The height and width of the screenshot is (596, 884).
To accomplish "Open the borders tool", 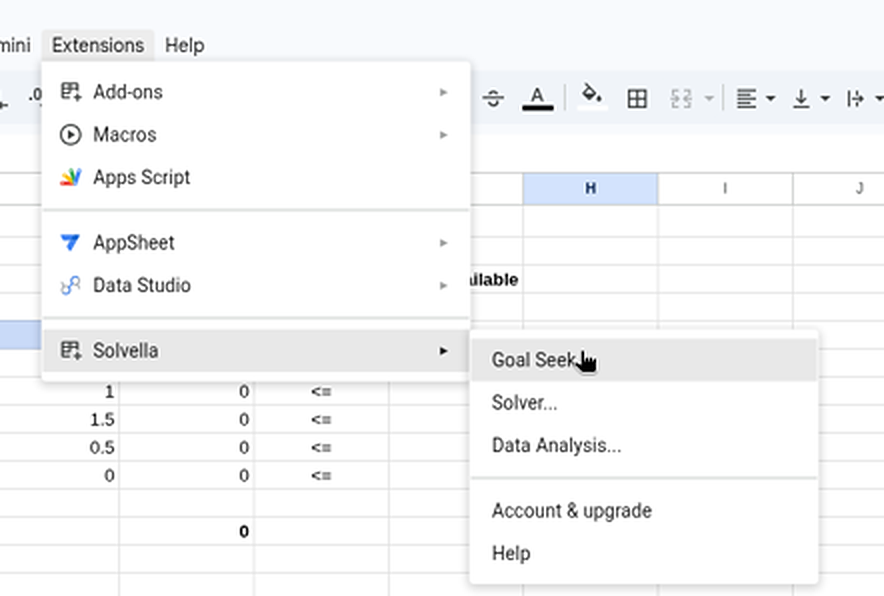I will tap(637, 99).
